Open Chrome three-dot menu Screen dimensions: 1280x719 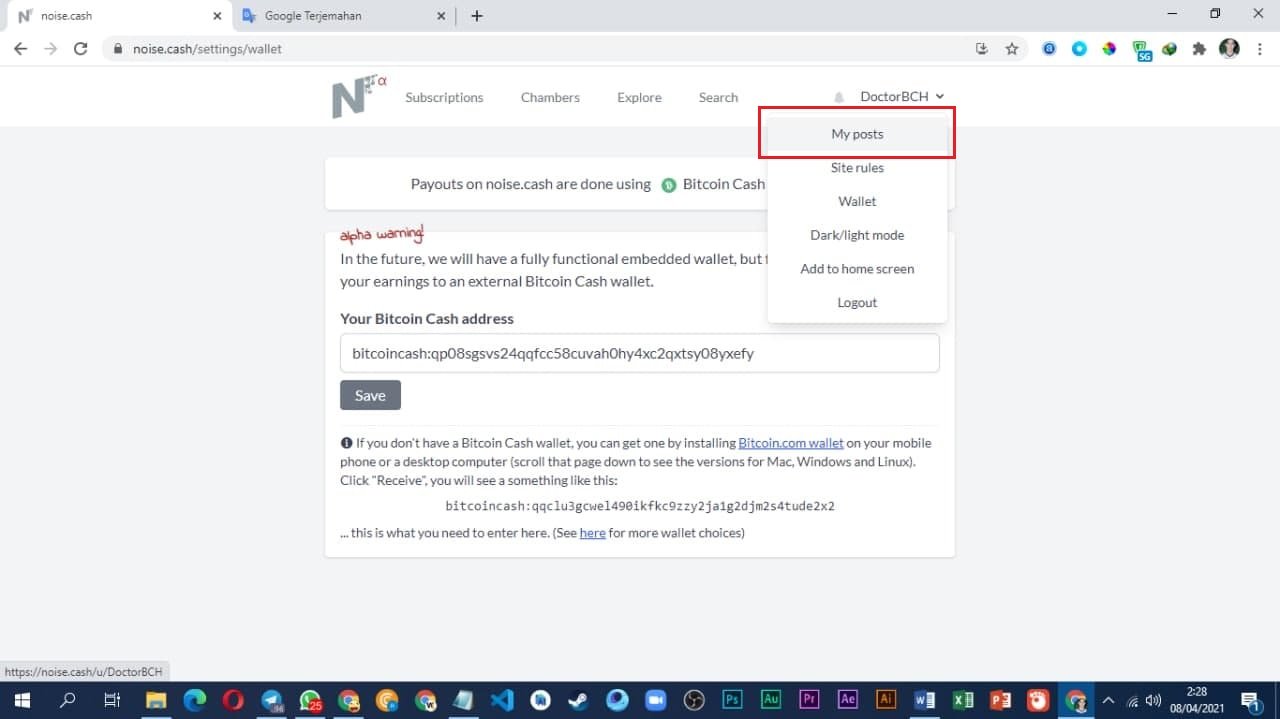point(1259,48)
